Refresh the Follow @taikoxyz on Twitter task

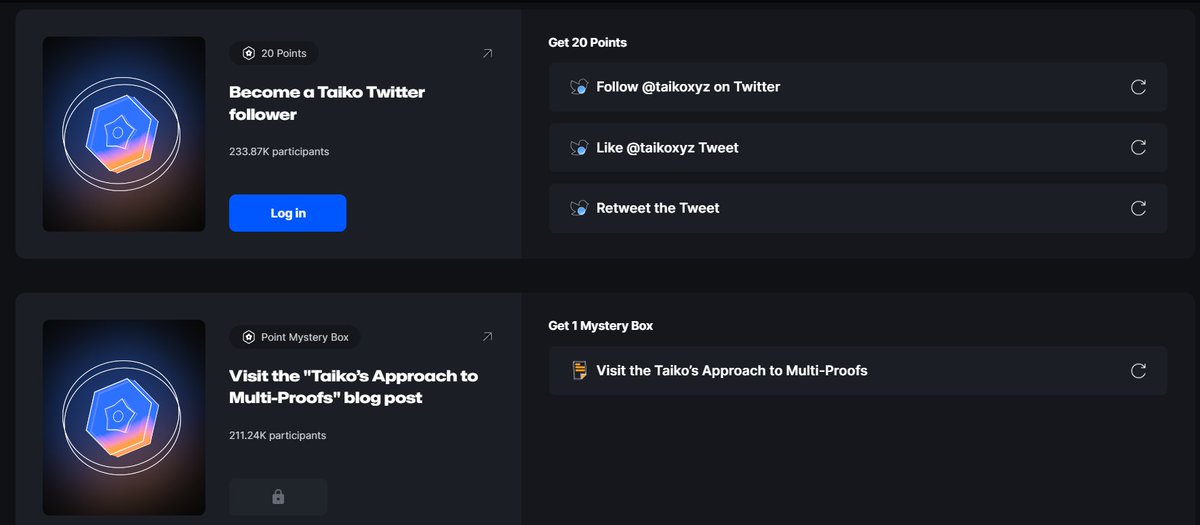(x=1138, y=87)
